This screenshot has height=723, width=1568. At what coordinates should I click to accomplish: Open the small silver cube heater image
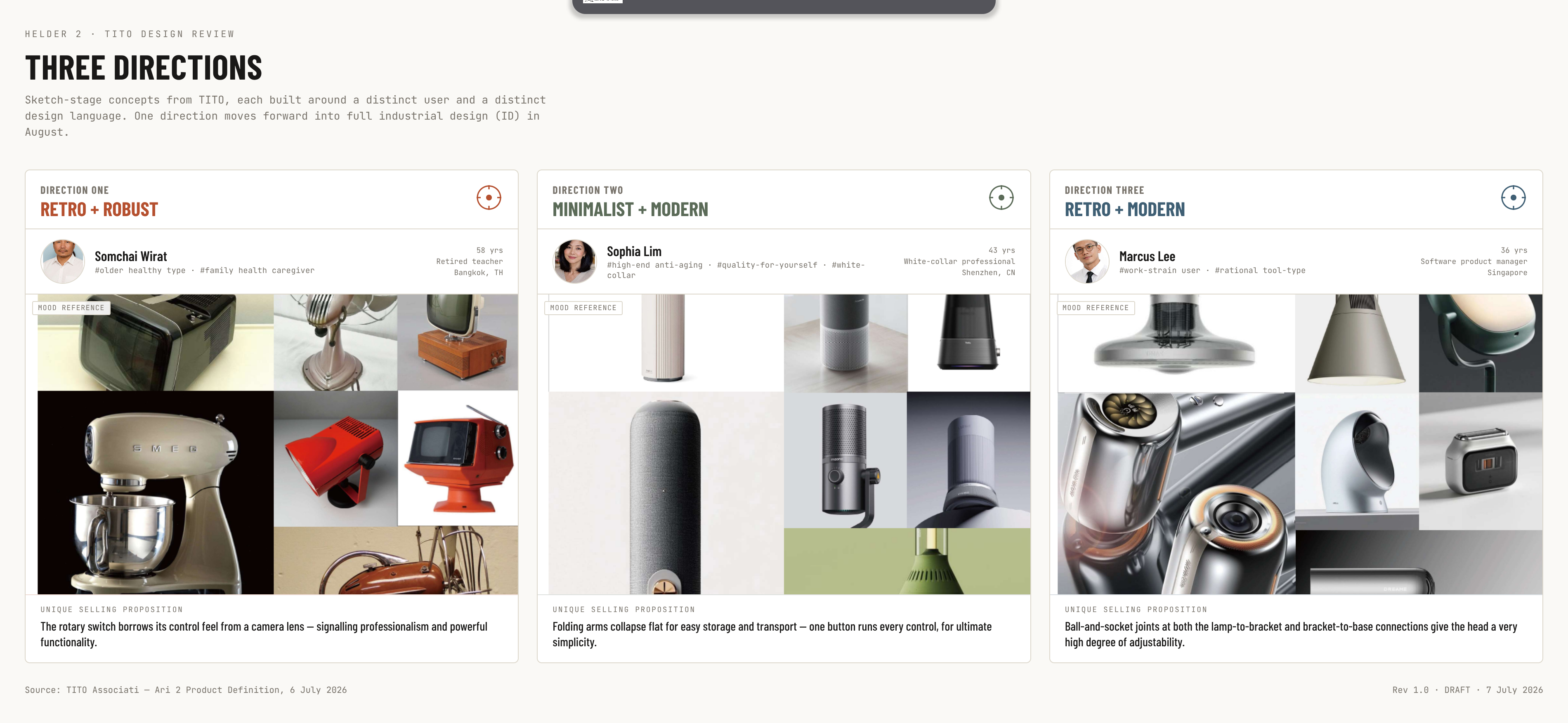(x=1481, y=461)
